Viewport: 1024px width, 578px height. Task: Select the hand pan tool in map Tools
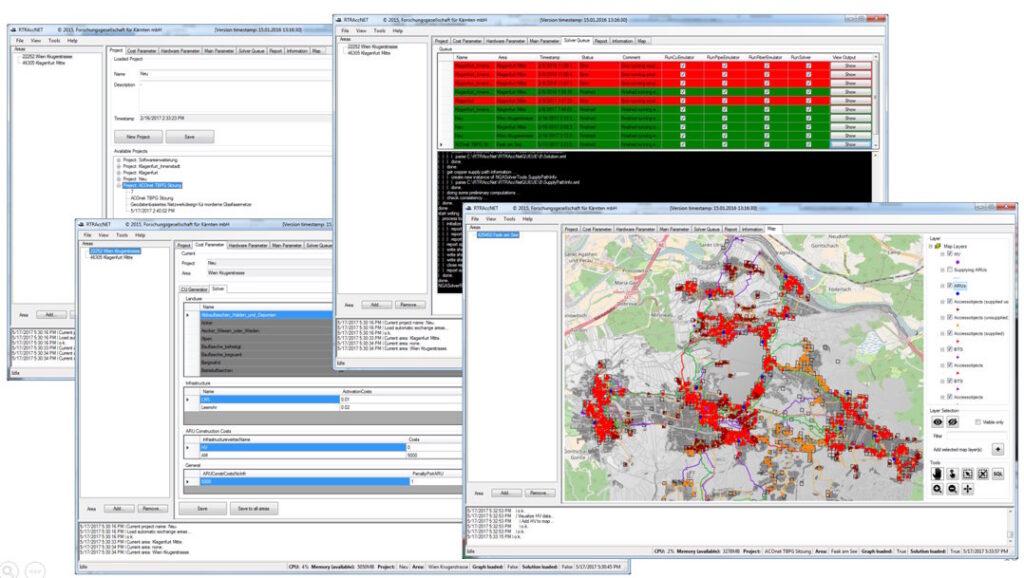coord(939,474)
